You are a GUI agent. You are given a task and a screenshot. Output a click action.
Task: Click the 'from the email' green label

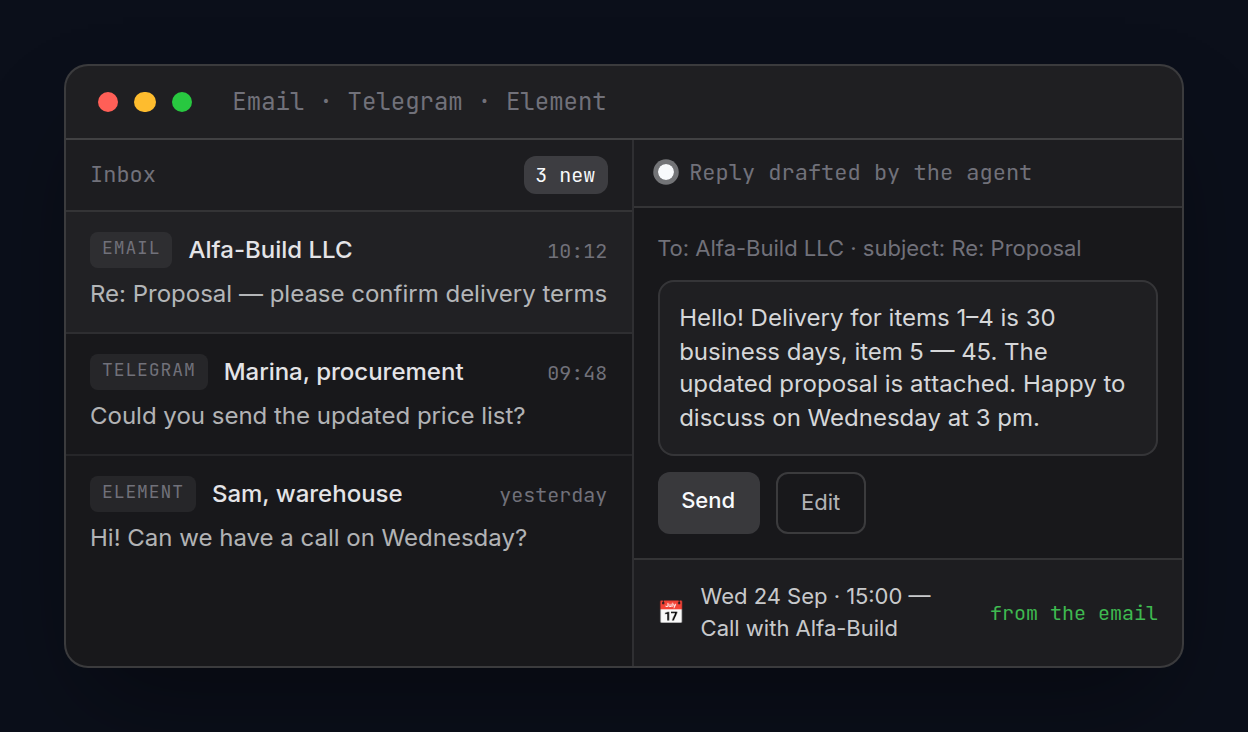(x=1074, y=613)
